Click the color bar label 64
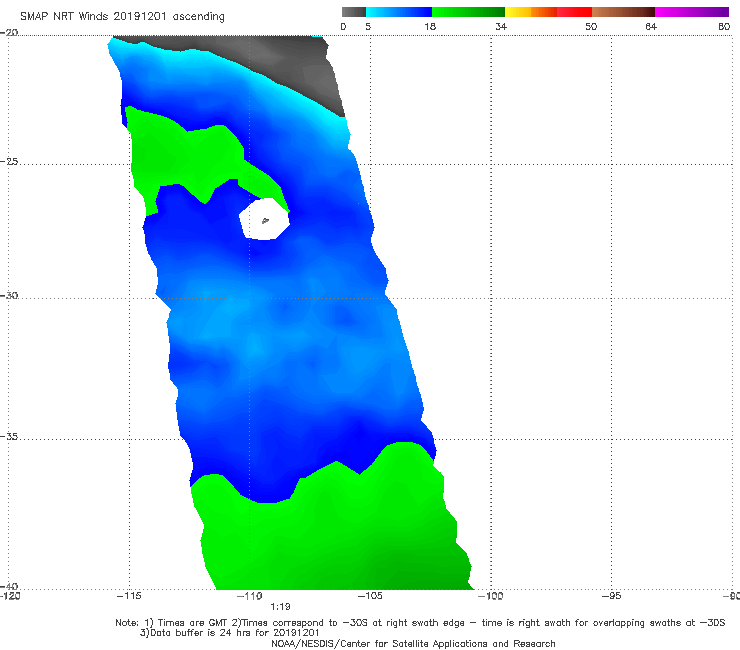Image resolution: width=740 pixels, height=650 pixels. 651,26
